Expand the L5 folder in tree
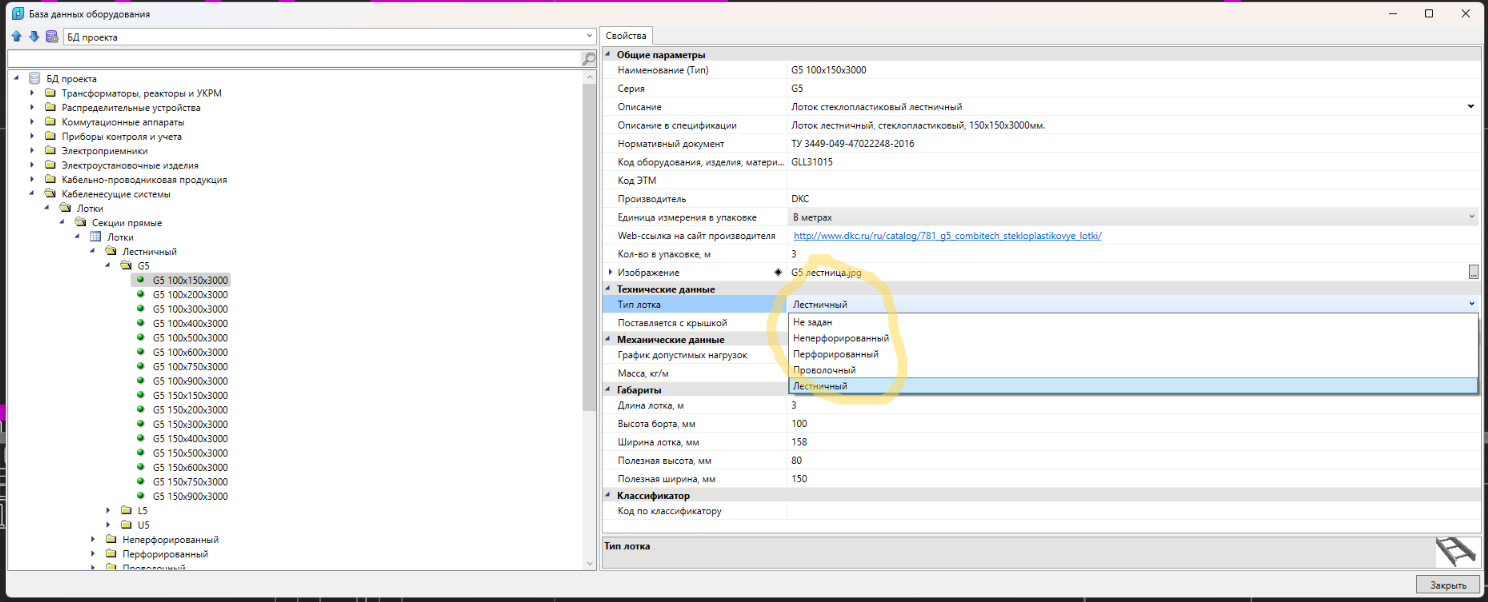The width and height of the screenshot is (1488, 602). (x=109, y=510)
